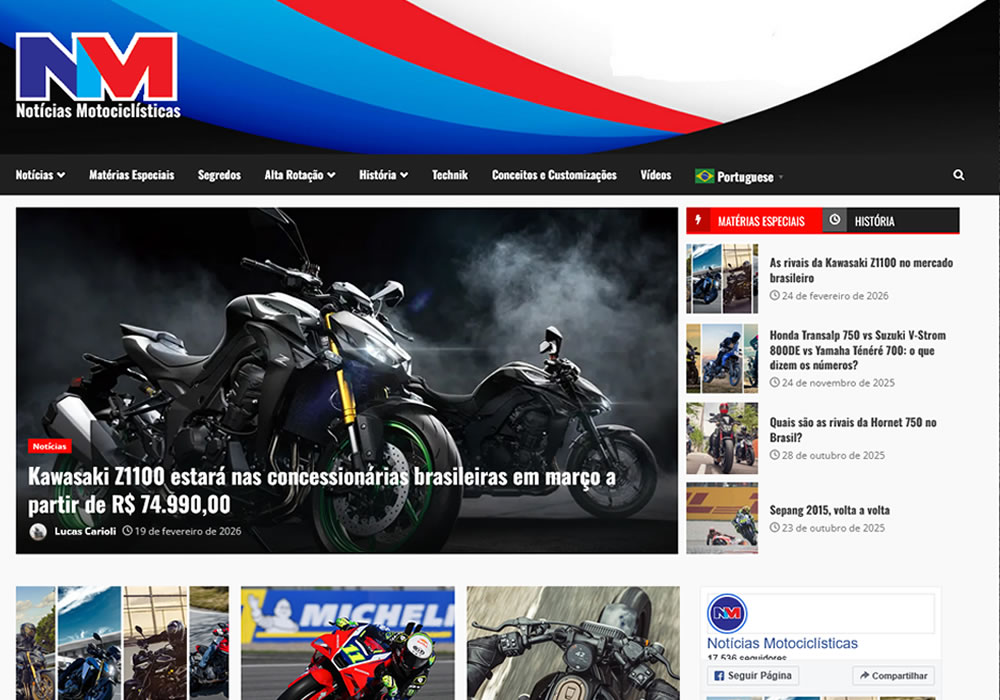Click the NM Facebook page profile icon
The height and width of the screenshot is (700, 1000).
point(727,613)
